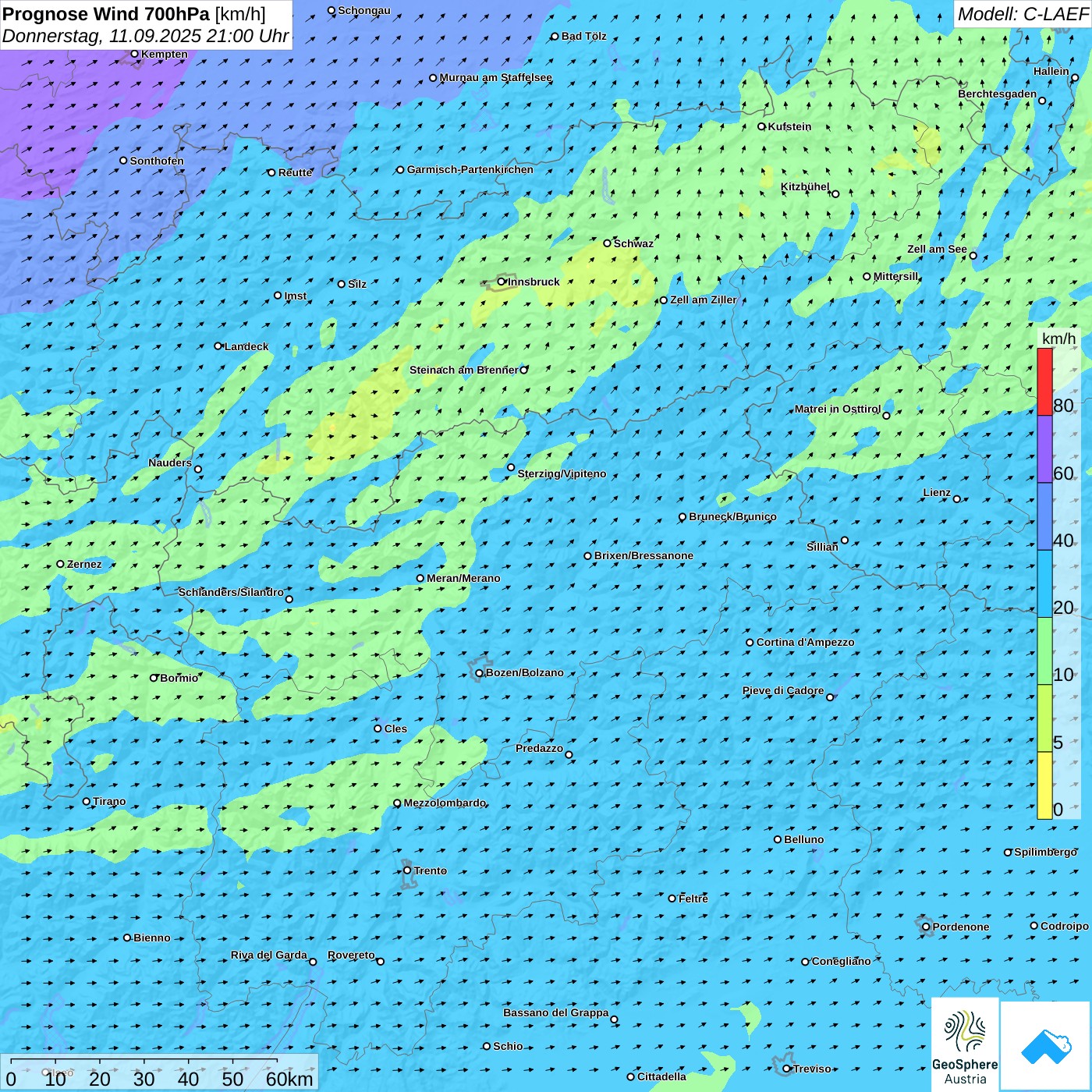Click the 'Bad Tölz' label
The height and width of the screenshot is (1092, 1092).
(583, 36)
